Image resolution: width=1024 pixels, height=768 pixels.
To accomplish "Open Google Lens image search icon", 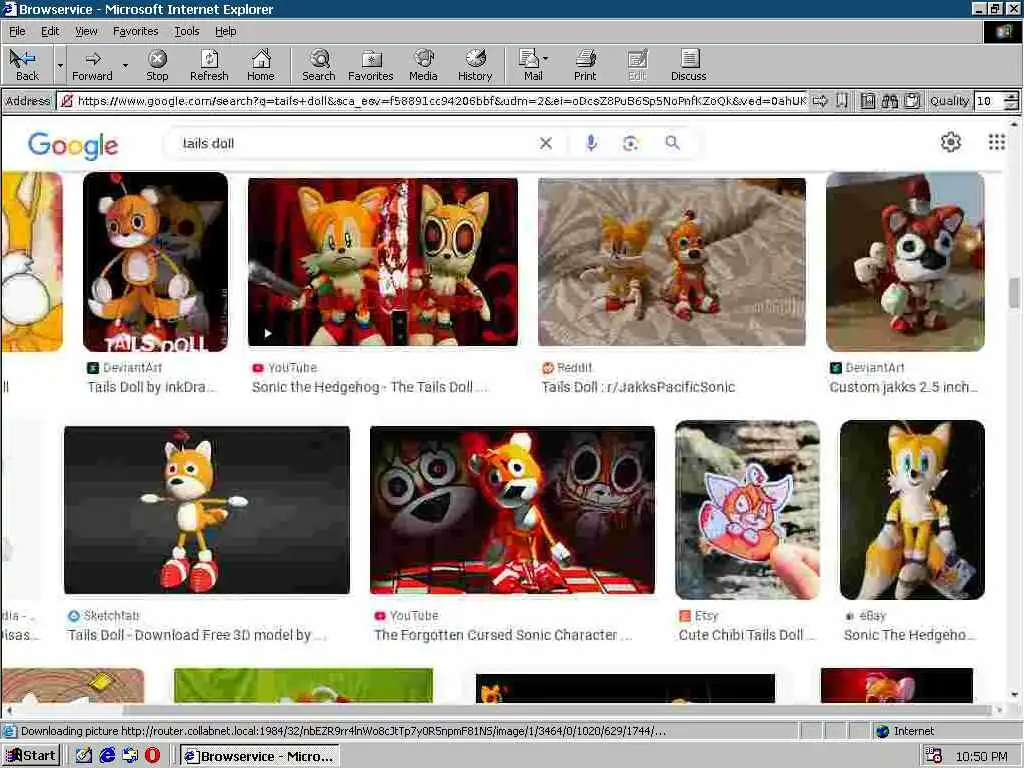I will point(630,143).
